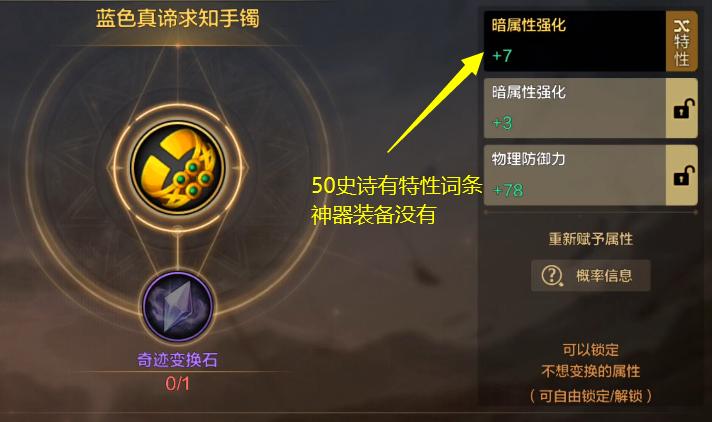Toggle lock on 物理防御力 +78 row
This screenshot has width=712, height=422.
tap(683, 176)
